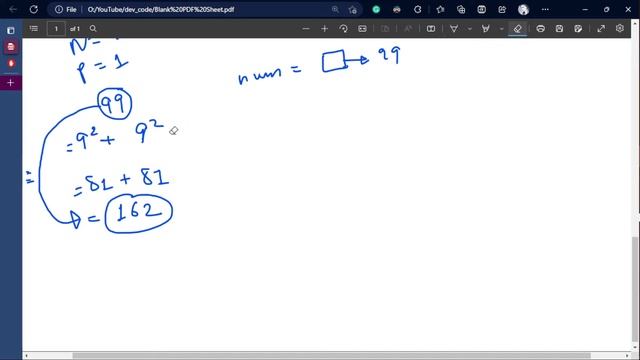Open the Favorites list
The width and height of the screenshot is (640, 360).
pos(440,9)
